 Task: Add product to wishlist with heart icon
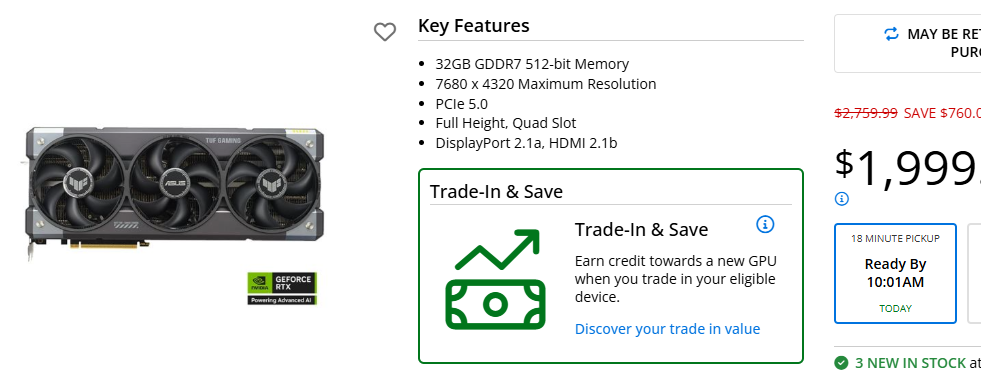[385, 32]
